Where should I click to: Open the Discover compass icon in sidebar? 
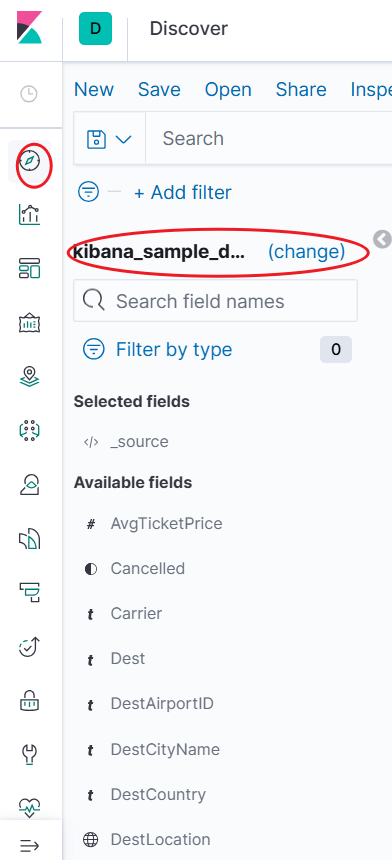coord(30,161)
